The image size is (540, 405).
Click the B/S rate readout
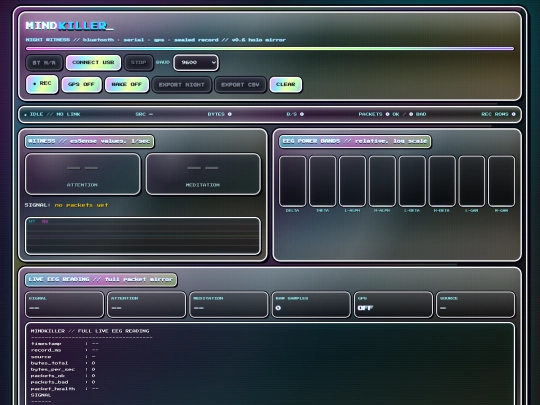295,114
